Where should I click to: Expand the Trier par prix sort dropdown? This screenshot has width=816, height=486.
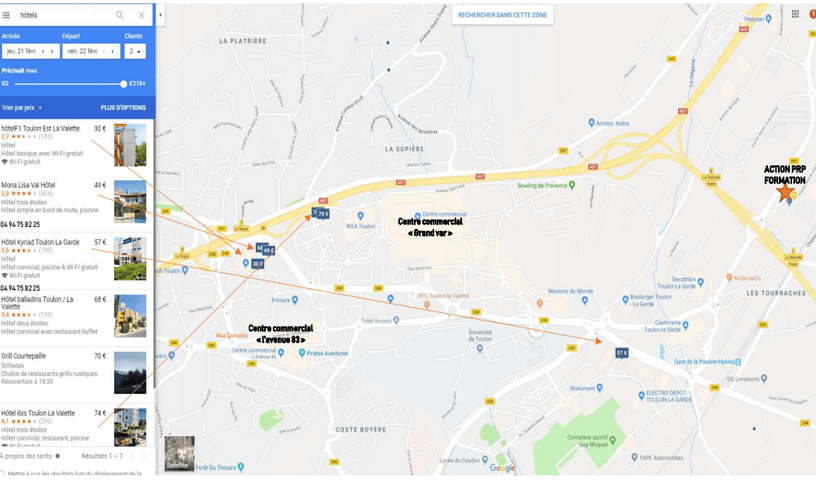(x=22, y=108)
